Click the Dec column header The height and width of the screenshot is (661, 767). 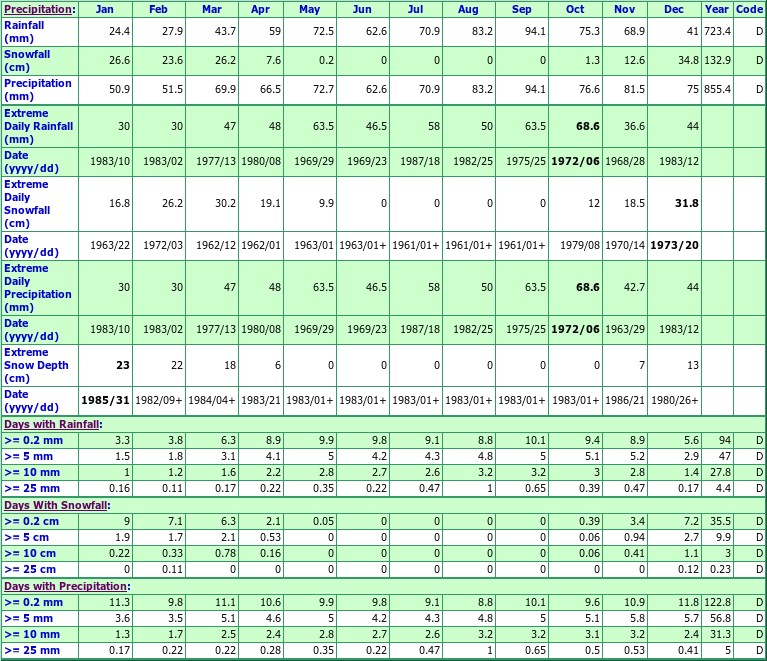tap(674, 9)
